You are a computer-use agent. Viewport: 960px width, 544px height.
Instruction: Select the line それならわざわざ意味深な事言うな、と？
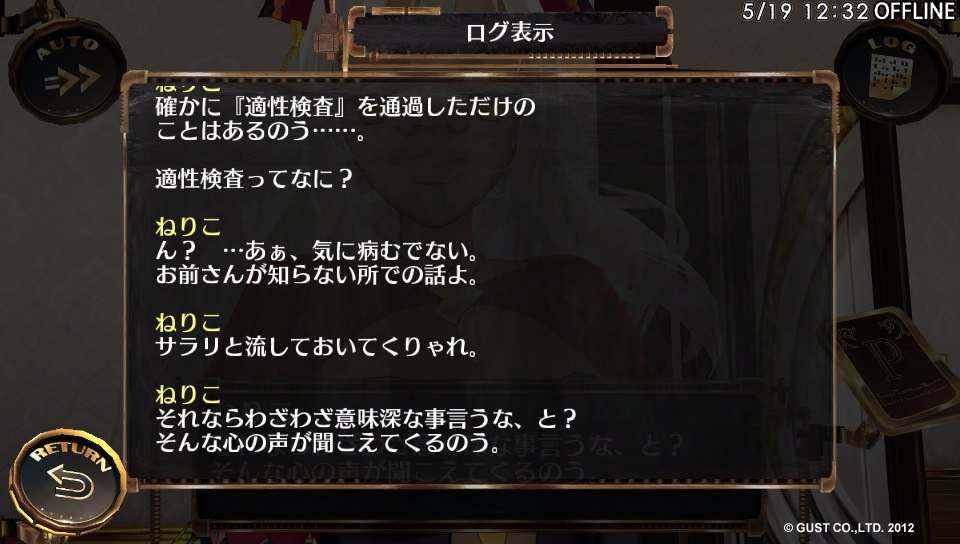click(366, 419)
